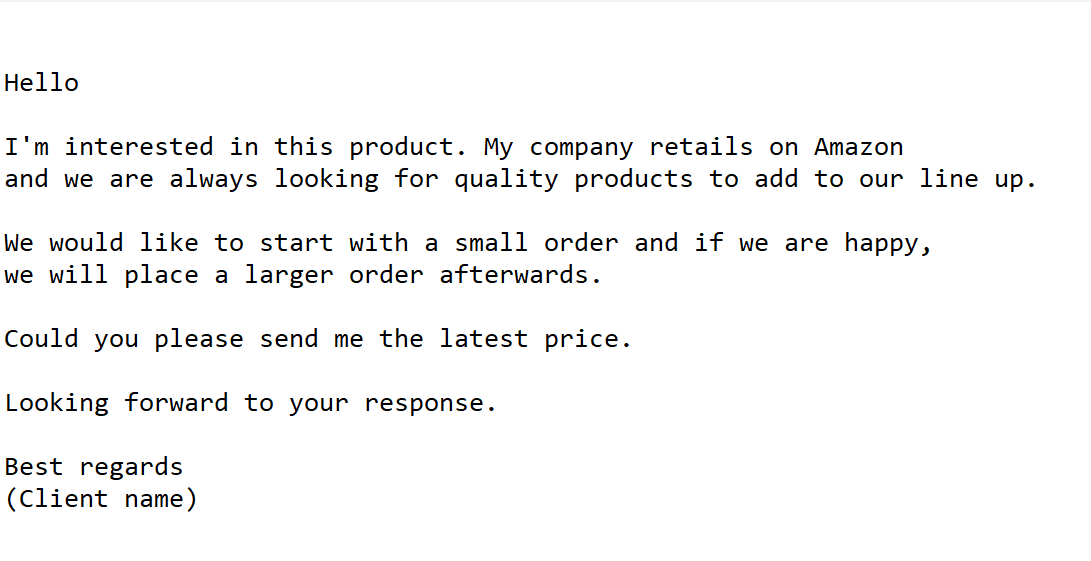The image size is (1091, 561).
Task: Click the word "Could" starting the request
Action: point(41,339)
